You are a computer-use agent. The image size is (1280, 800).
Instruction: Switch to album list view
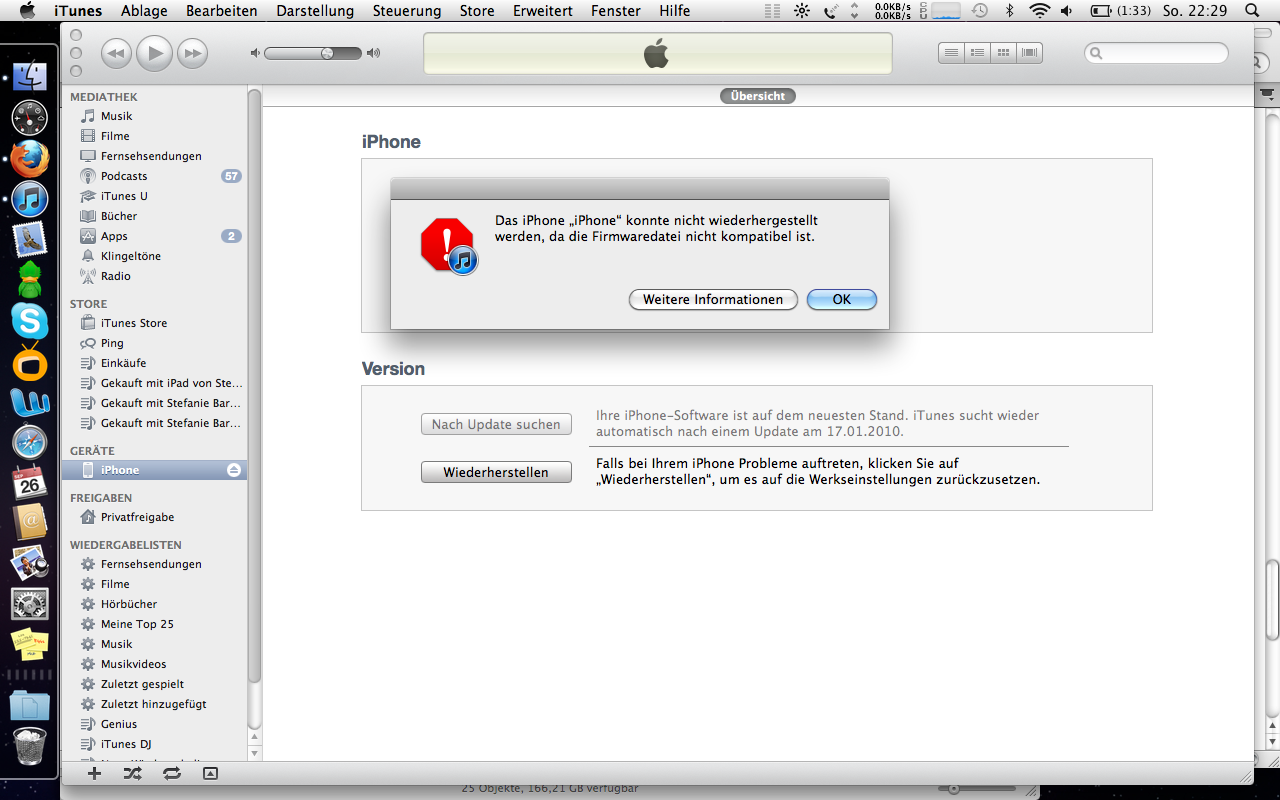click(x=978, y=53)
